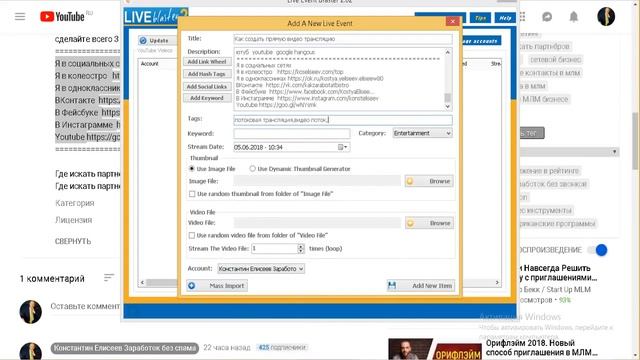
Task: Click the YouTube comment input placeholder
Action: [85, 306]
